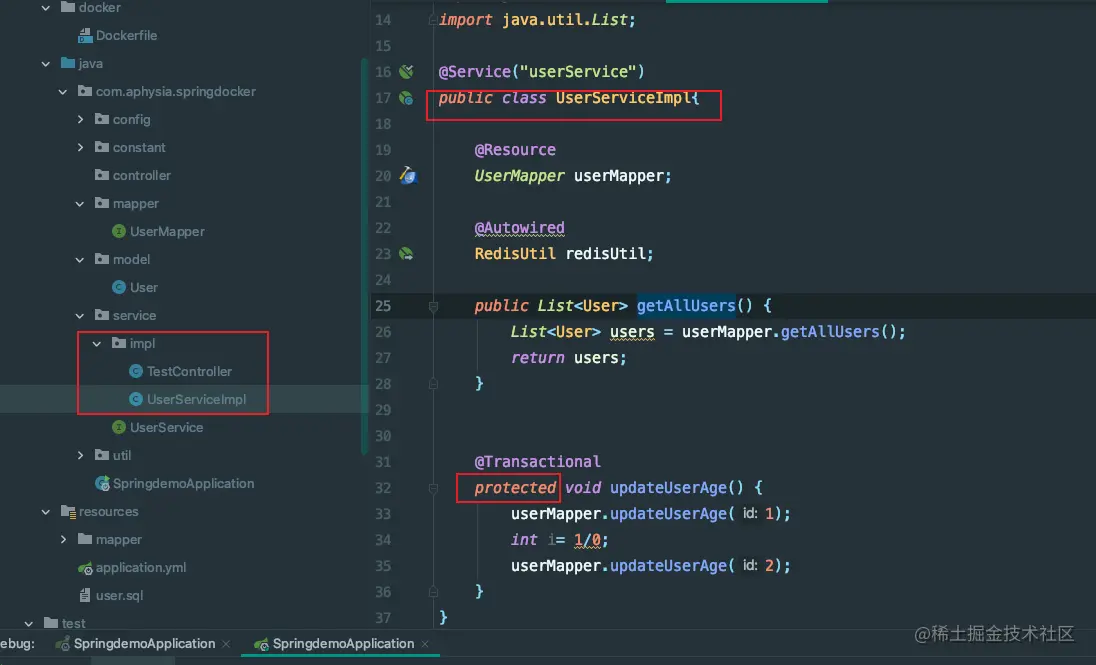This screenshot has height=665, width=1096.
Task: Click the RedisUtil type on line 23
Action: pyautogui.click(x=515, y=253)
